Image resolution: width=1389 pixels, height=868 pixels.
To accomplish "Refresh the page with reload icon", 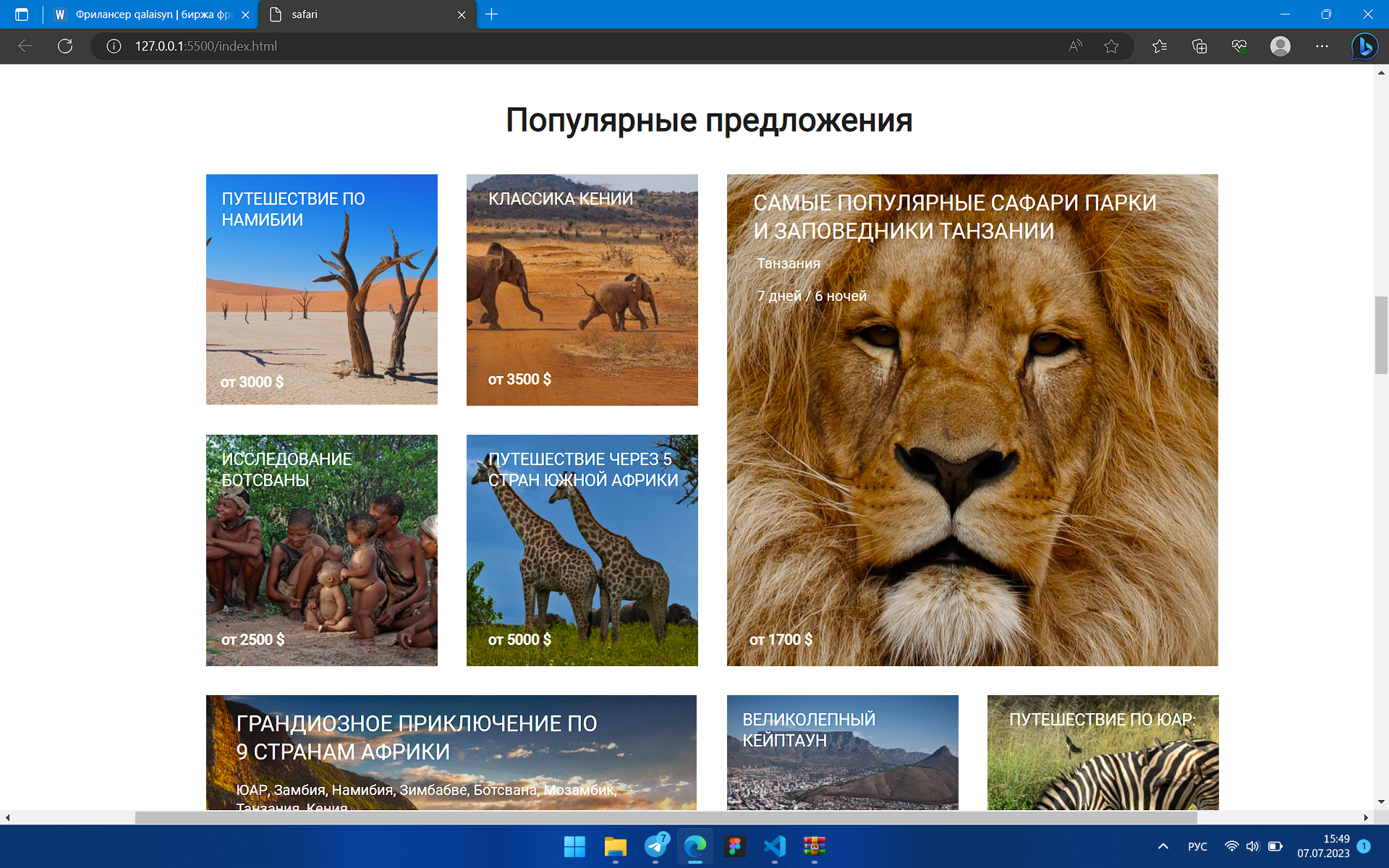I will [65, 46].
